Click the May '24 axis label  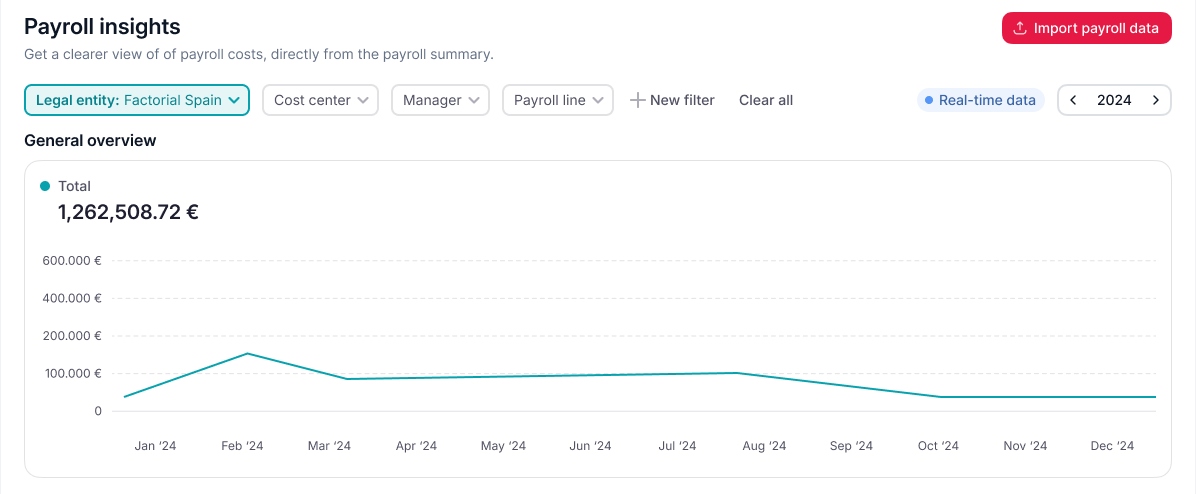click(x=503, y=446)
